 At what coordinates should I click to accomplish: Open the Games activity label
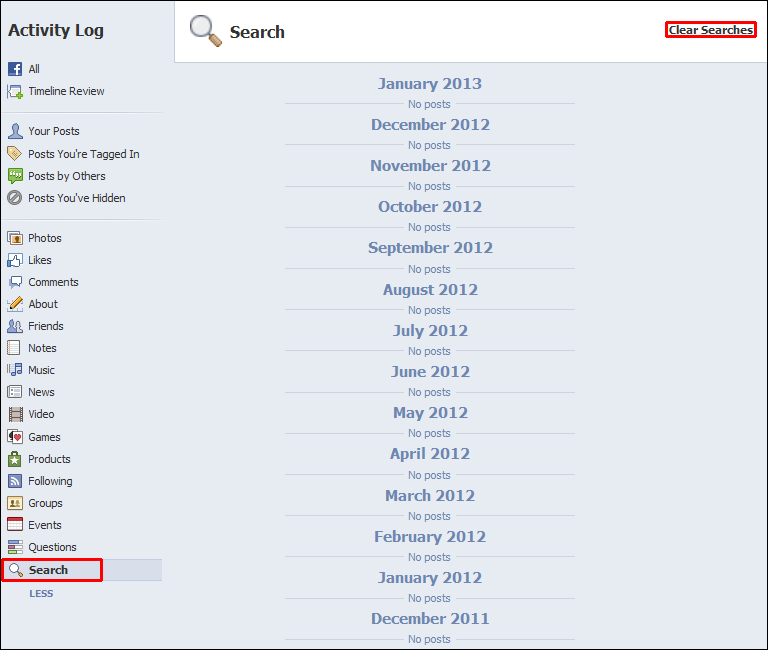[45, 437]
